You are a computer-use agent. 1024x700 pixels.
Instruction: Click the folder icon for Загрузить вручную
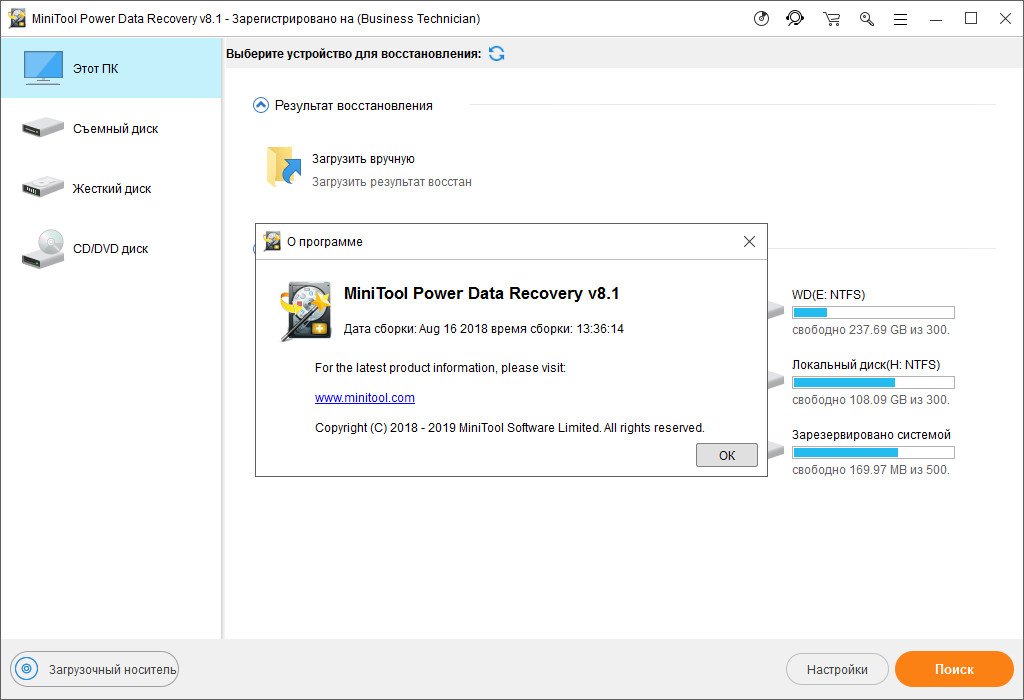coord(284,167)
